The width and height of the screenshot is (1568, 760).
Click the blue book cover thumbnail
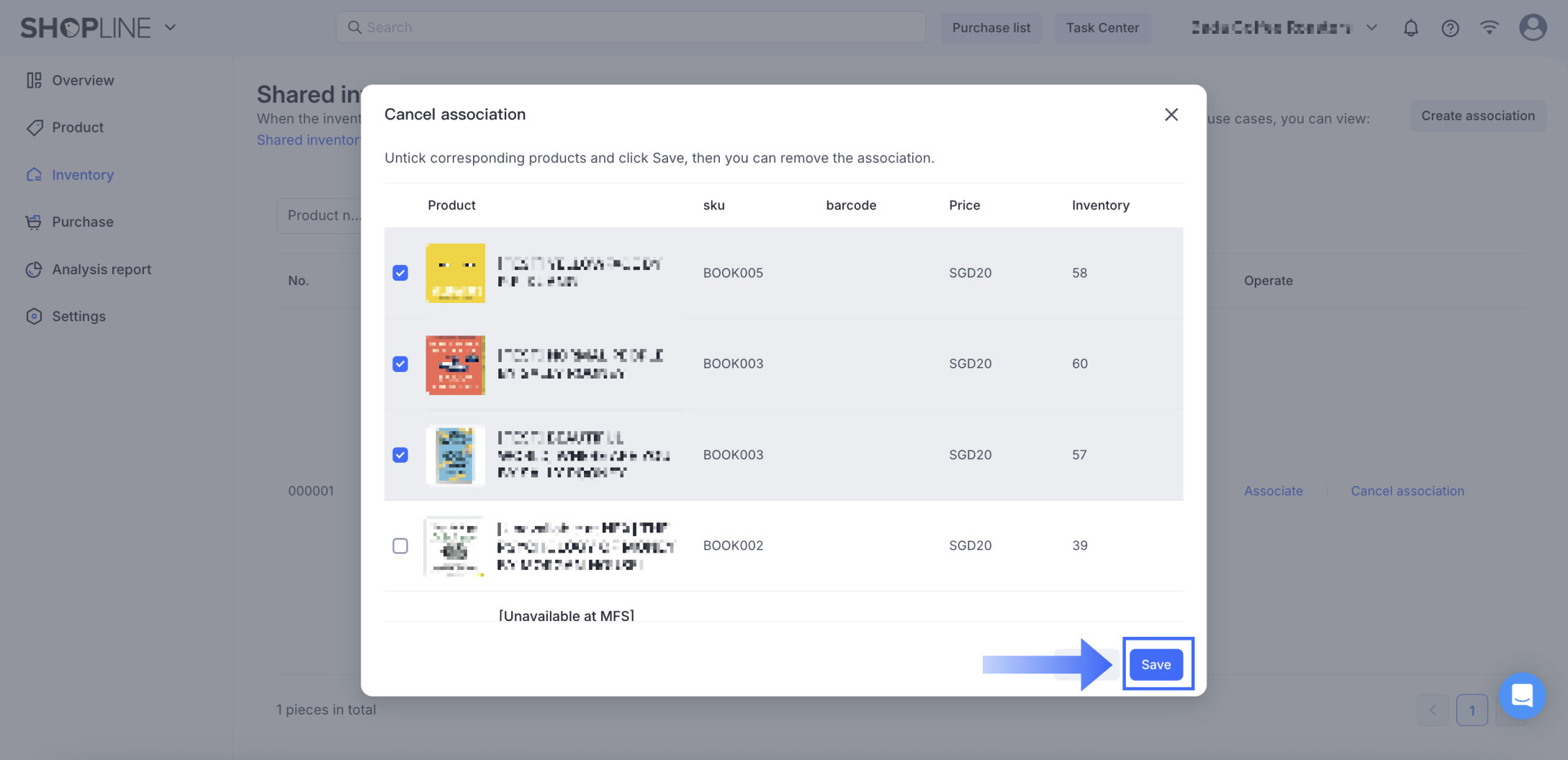[455, 455]
